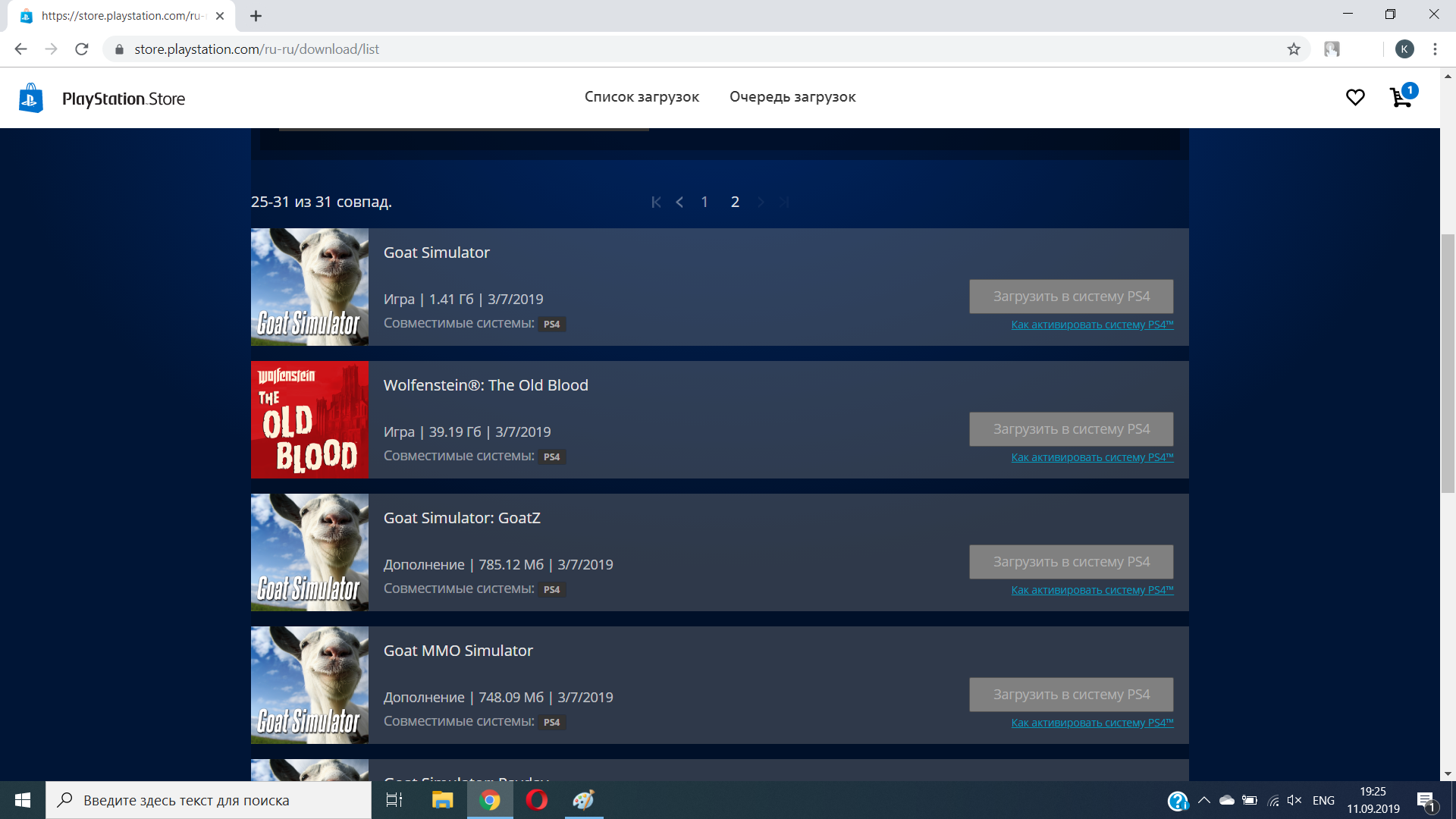Click the Goat Simulator: GoatZ thumbnail

(x=309, y=552)
